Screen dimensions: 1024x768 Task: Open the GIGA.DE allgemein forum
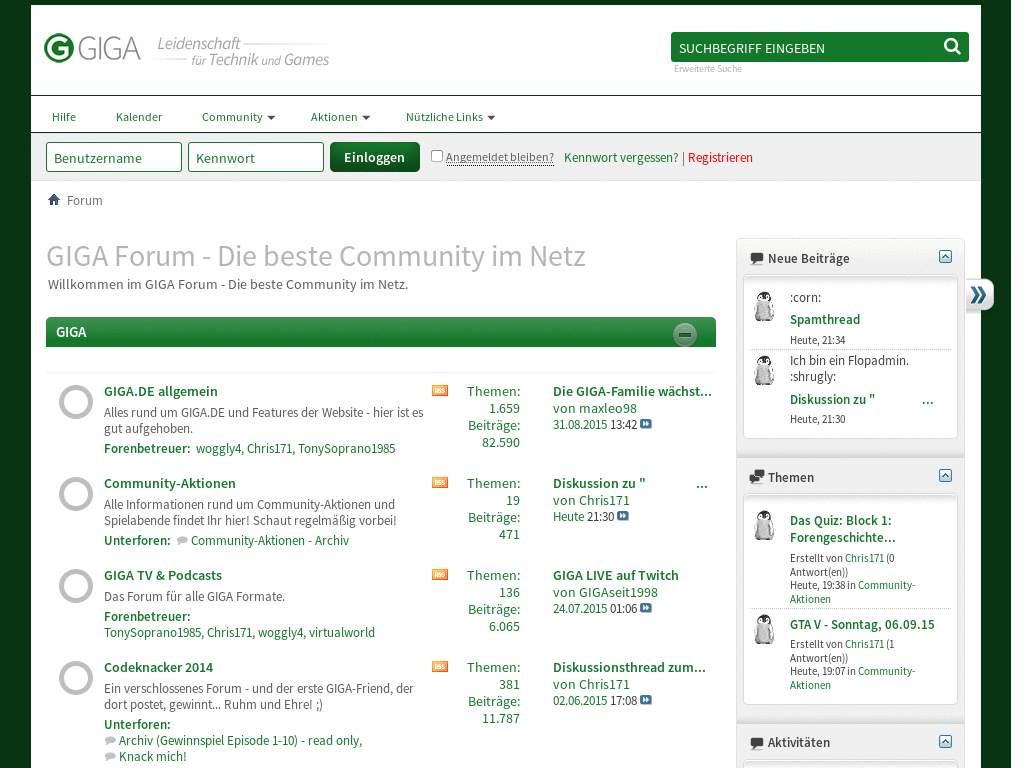tap(161, 391)
